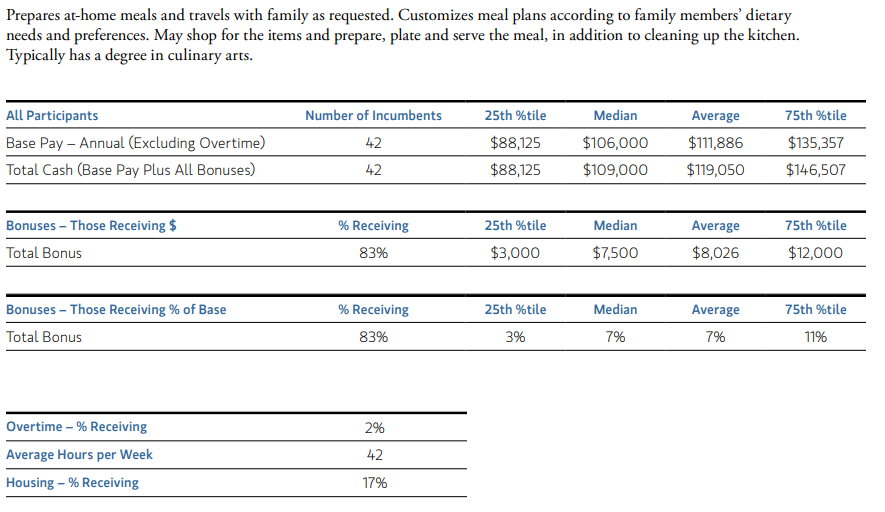Click the Total Cash row label
The height and width of the screenshot is (512, 885).
point(130,170)
